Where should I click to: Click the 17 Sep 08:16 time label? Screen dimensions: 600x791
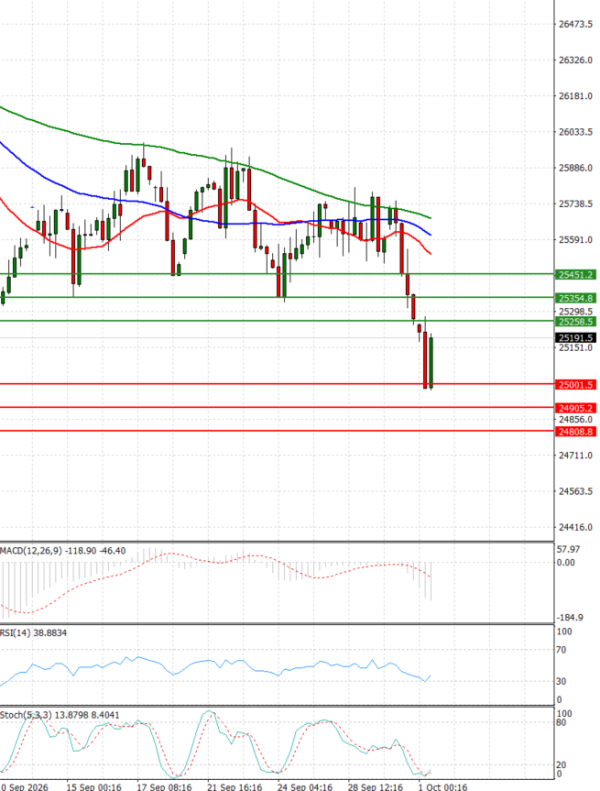pos(164,786)
